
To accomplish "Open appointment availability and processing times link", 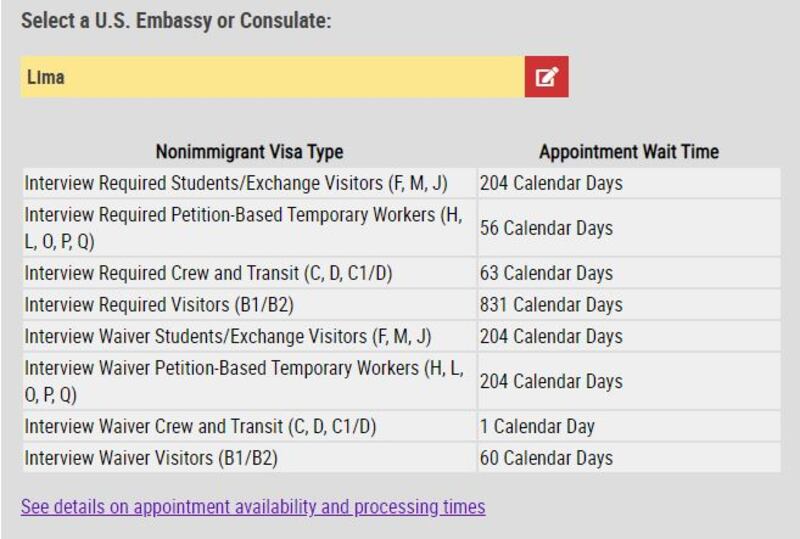I will pyautogui.click(x=253, y=507).
